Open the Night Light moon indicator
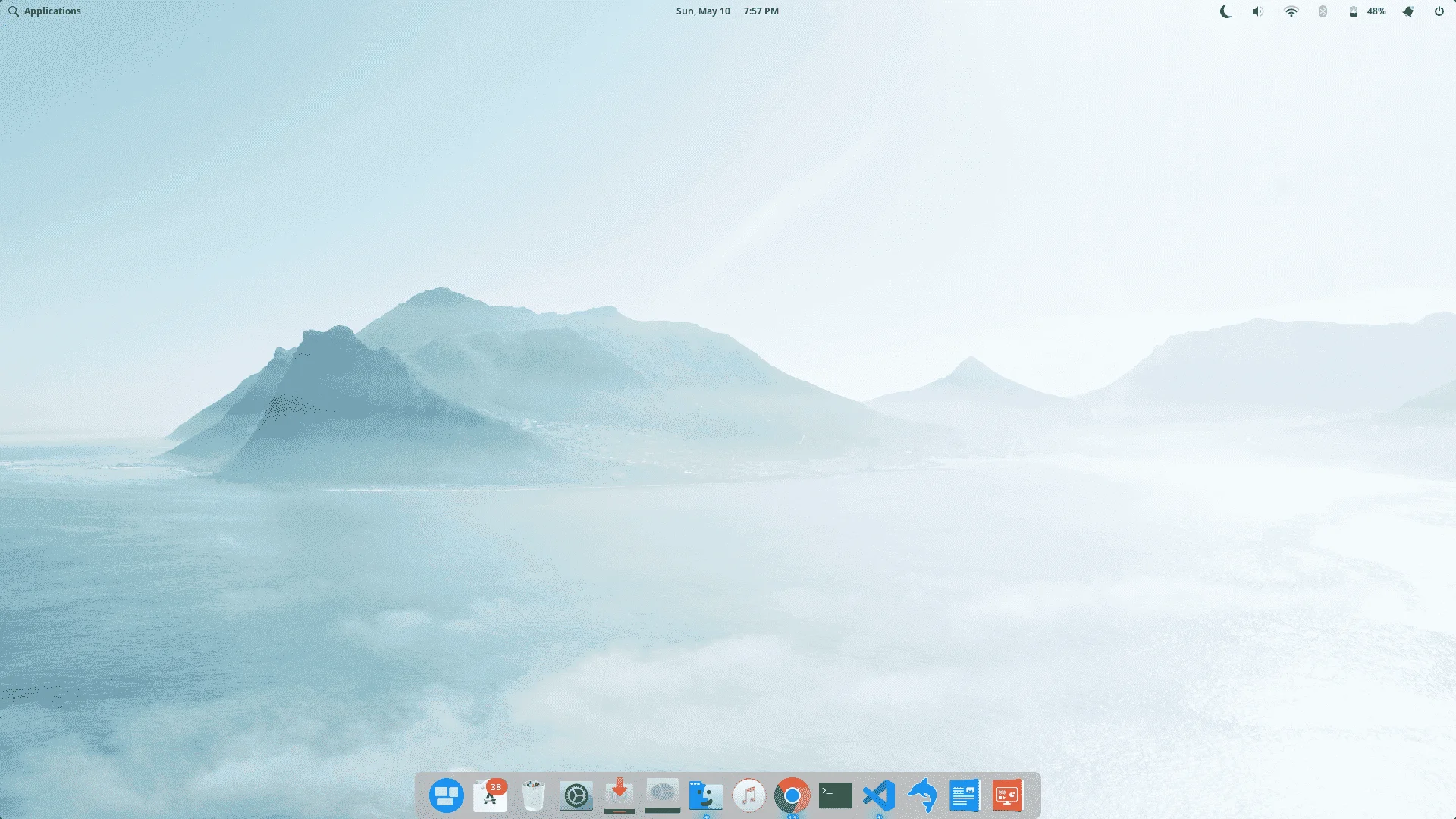 click(x=1225, y=11)
